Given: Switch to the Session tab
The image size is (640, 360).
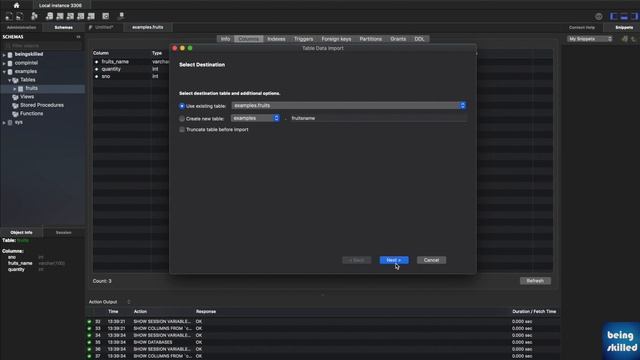Looking at the screenshot, I should tap(64, 232).
